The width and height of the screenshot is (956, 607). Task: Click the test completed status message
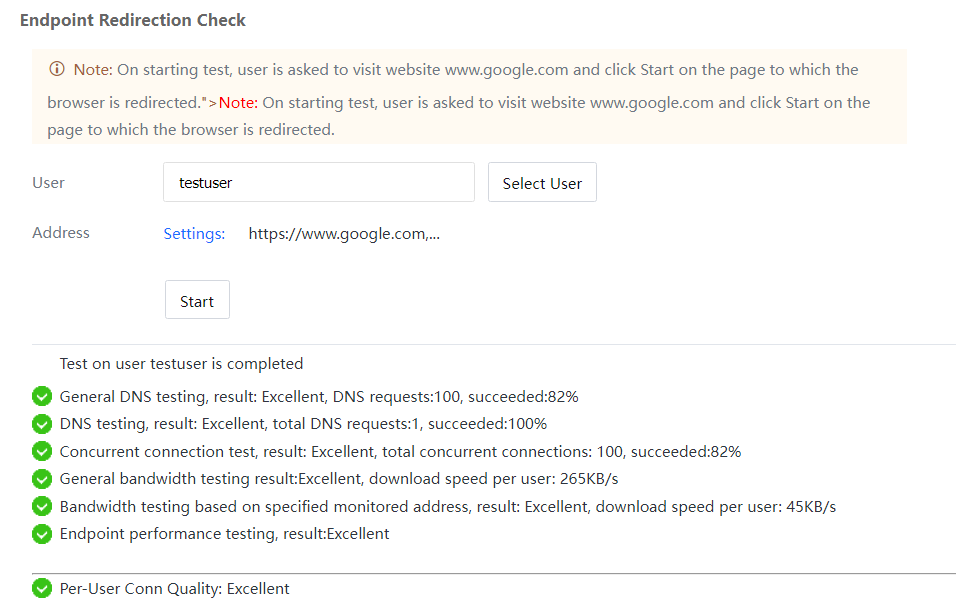pyautogui.click(x=181, y=364)
